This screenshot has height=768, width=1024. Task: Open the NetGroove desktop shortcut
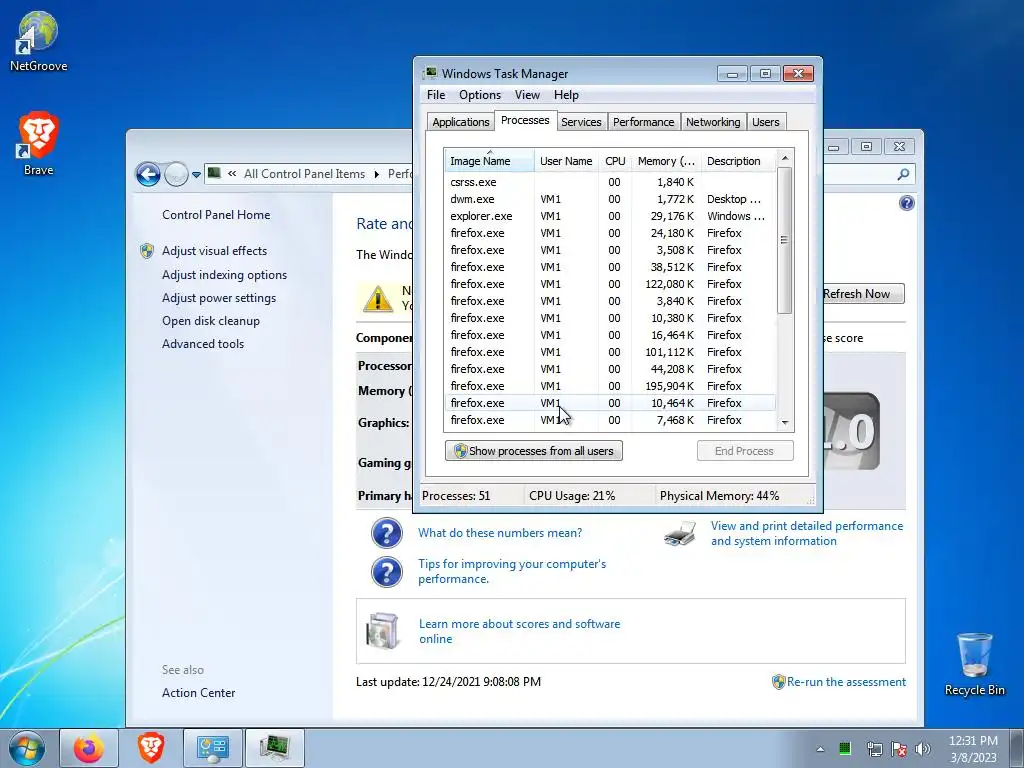(38, 41)
